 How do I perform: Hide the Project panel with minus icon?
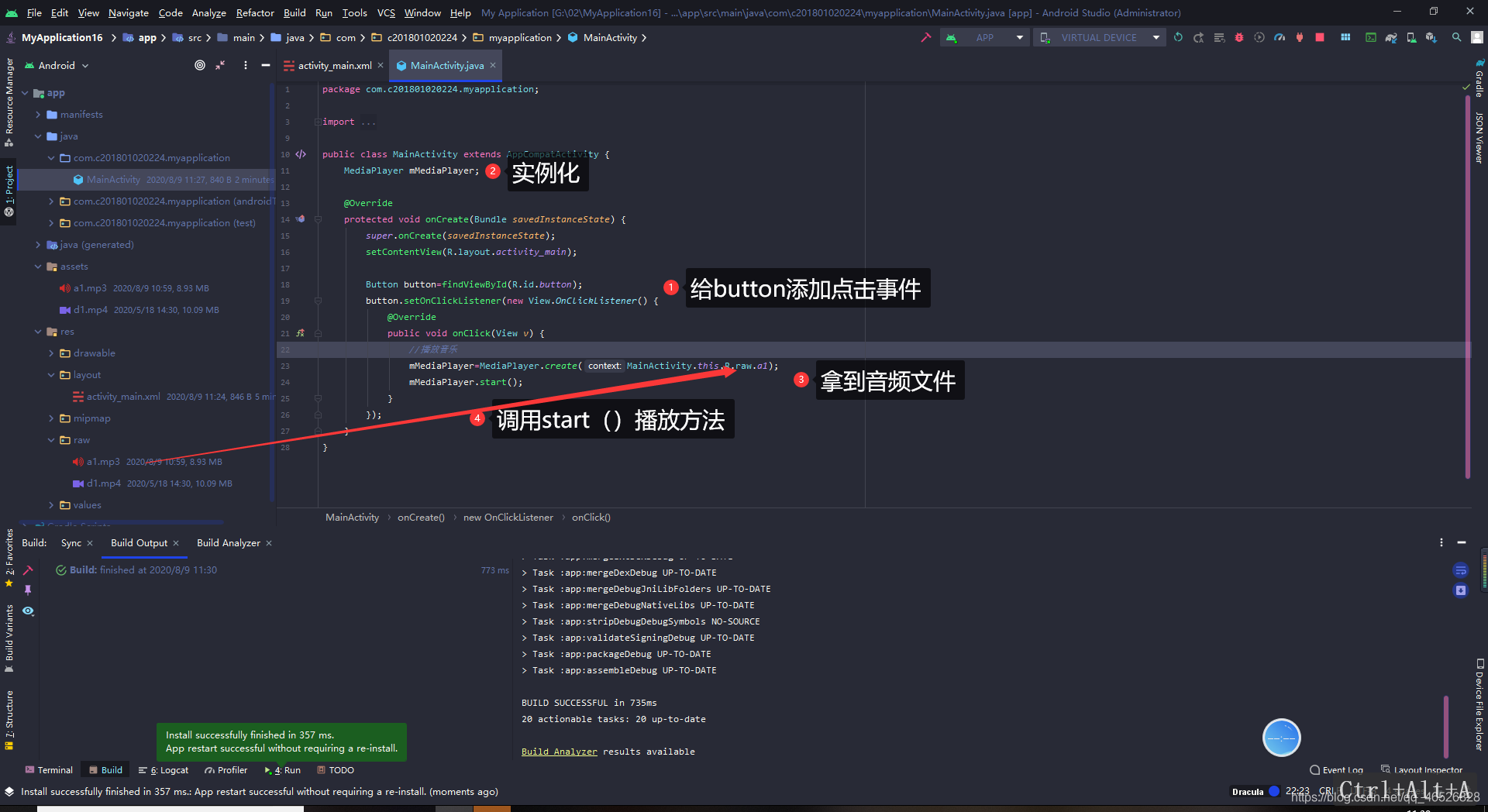point(266,65)
